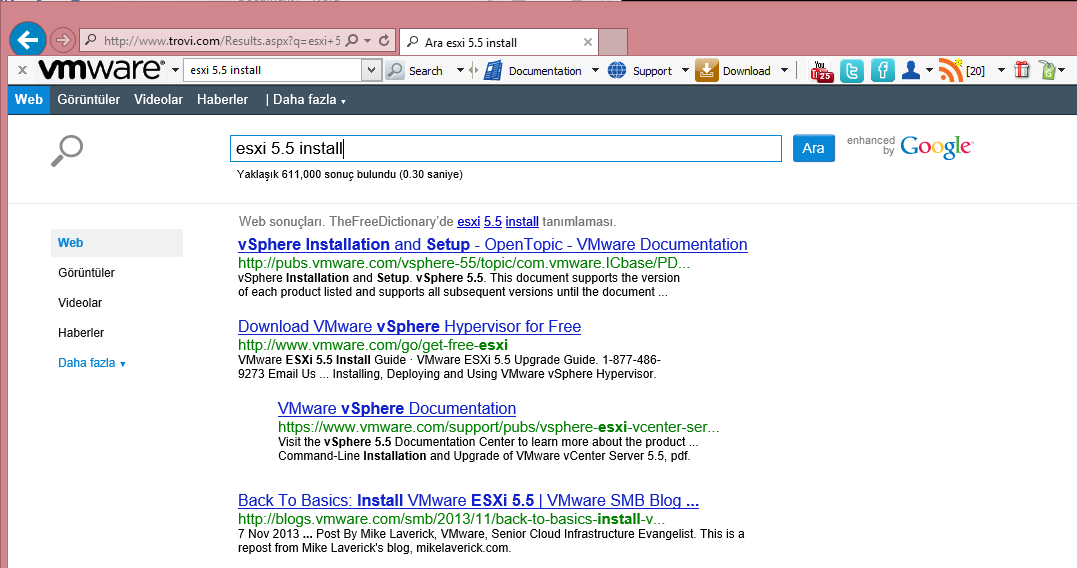Switch to Videolar in top navigation bar
This screenshot has width=1077, height=568.
click(158, 100)
